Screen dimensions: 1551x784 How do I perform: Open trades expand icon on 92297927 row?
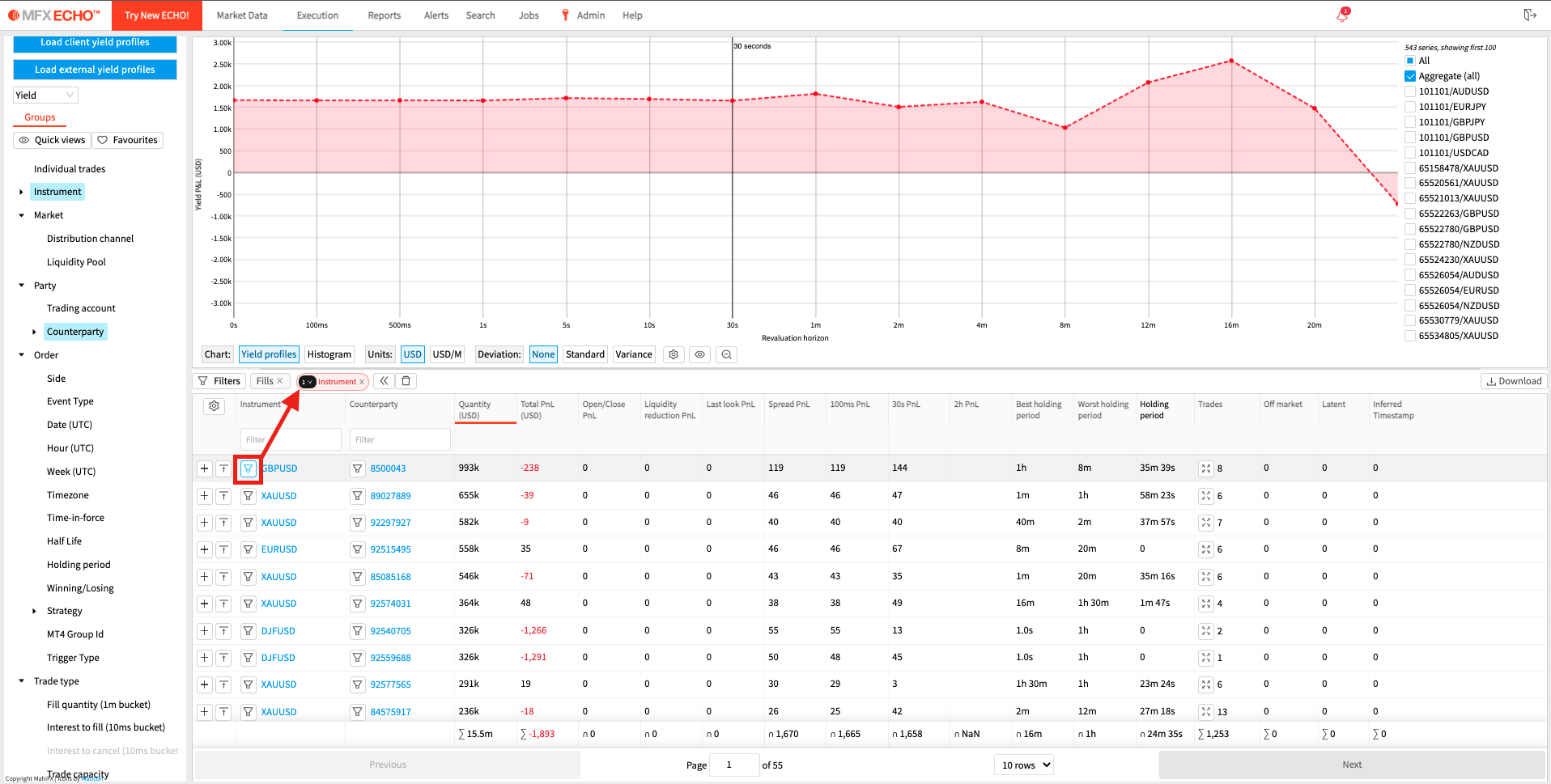(x=1206, y=523)
